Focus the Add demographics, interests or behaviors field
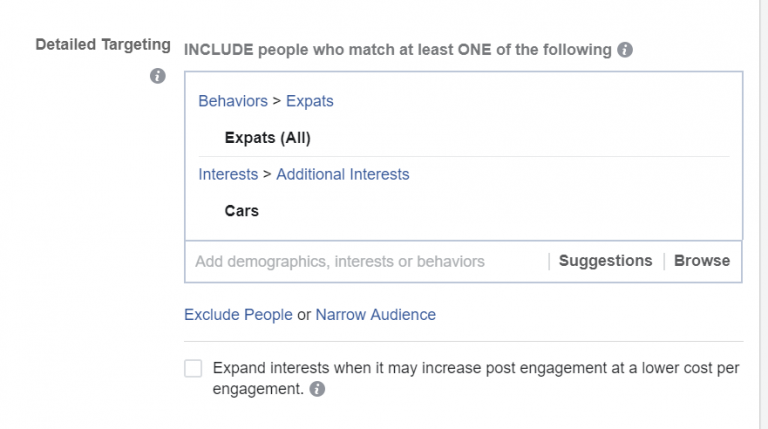The image size is (768, 429). click(340, 261)
